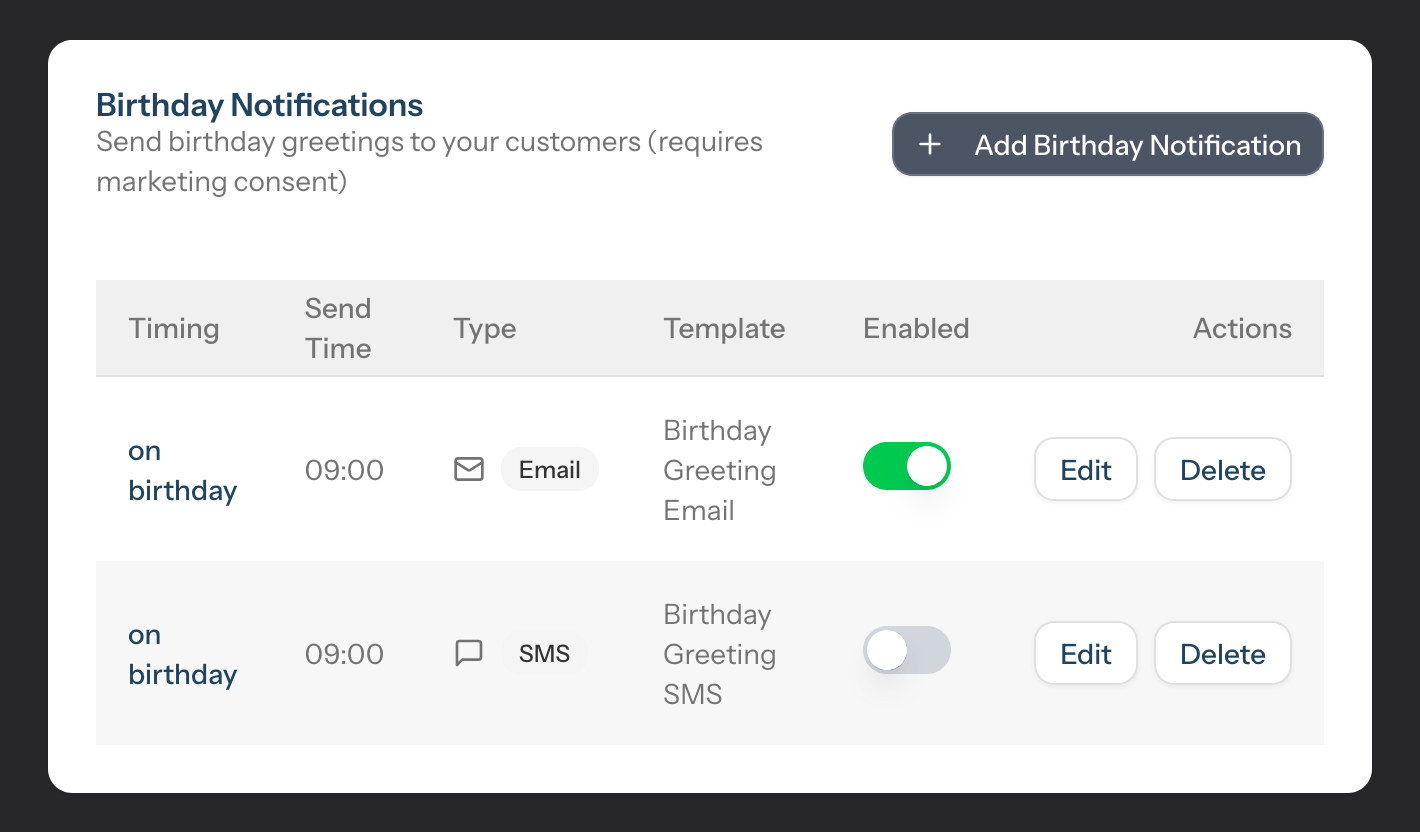Disable the Birthday Greeting Email notification toggle
The height and width of the screenshot is (832, 1420).
pos(906,466)
